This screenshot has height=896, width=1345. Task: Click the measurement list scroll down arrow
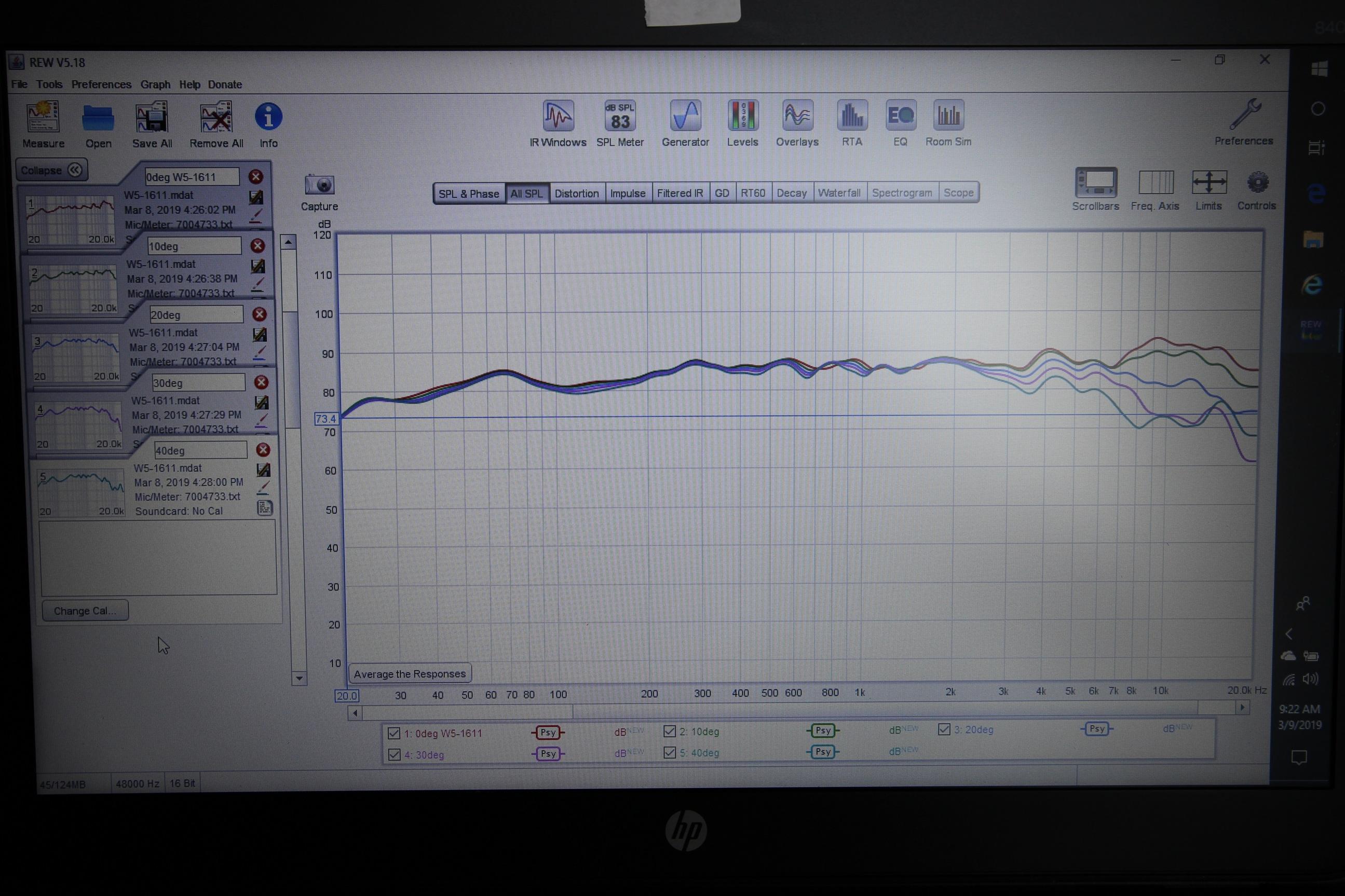[x=299, y=678]
